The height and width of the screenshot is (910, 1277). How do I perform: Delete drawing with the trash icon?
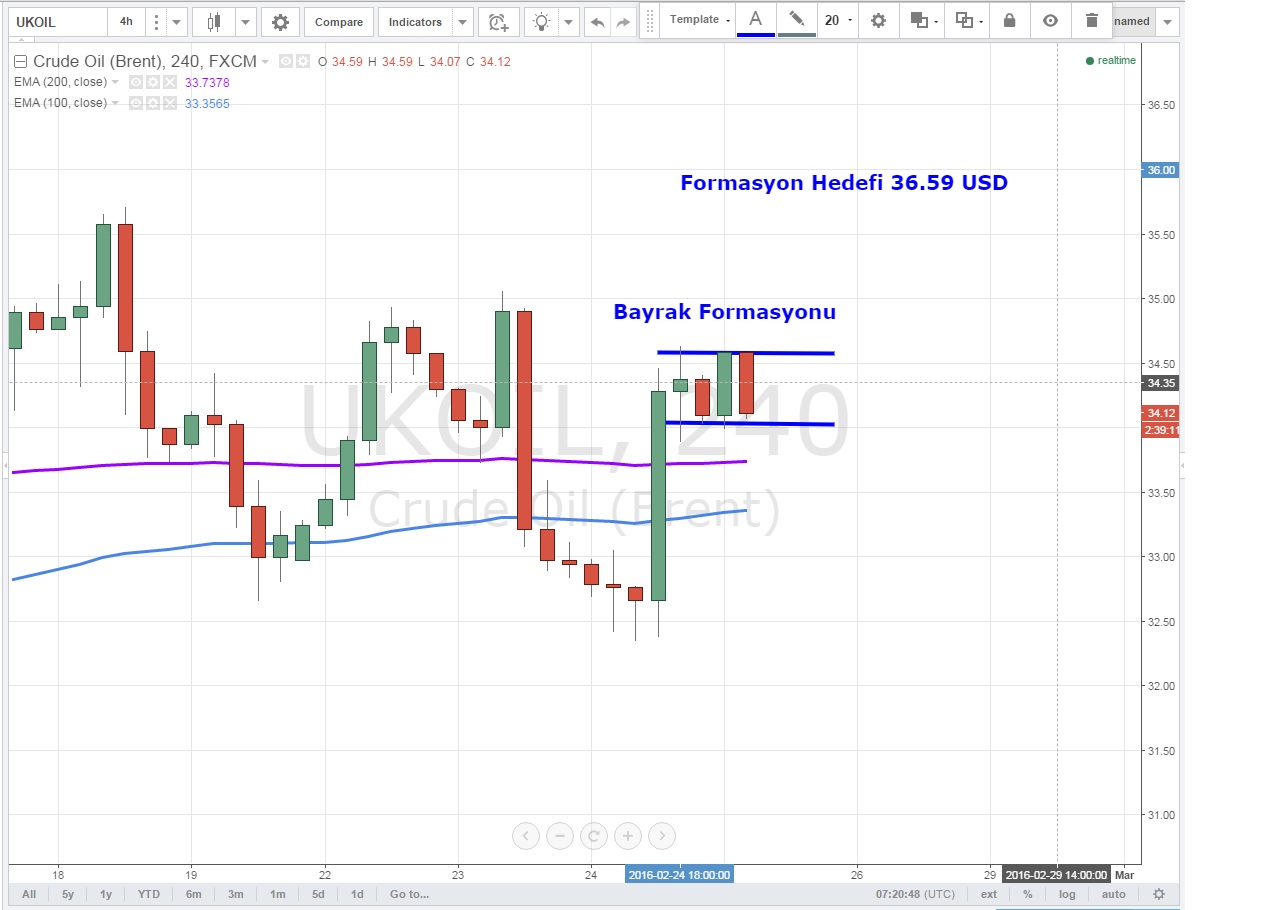tap(1091, 21)
